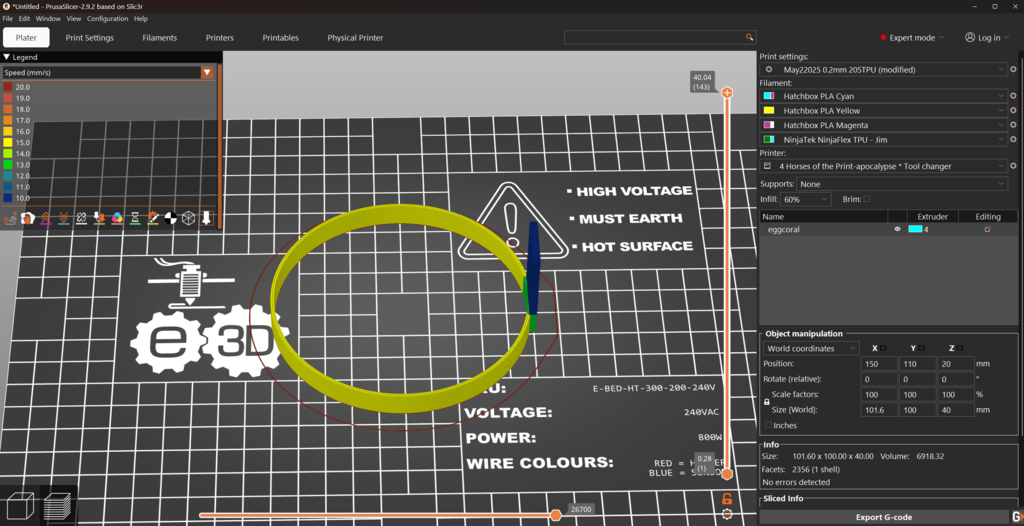Click eggcoral editing icon
Image resolution: width=1024 pixels, height=526 pixels.
tap(988, 229)
